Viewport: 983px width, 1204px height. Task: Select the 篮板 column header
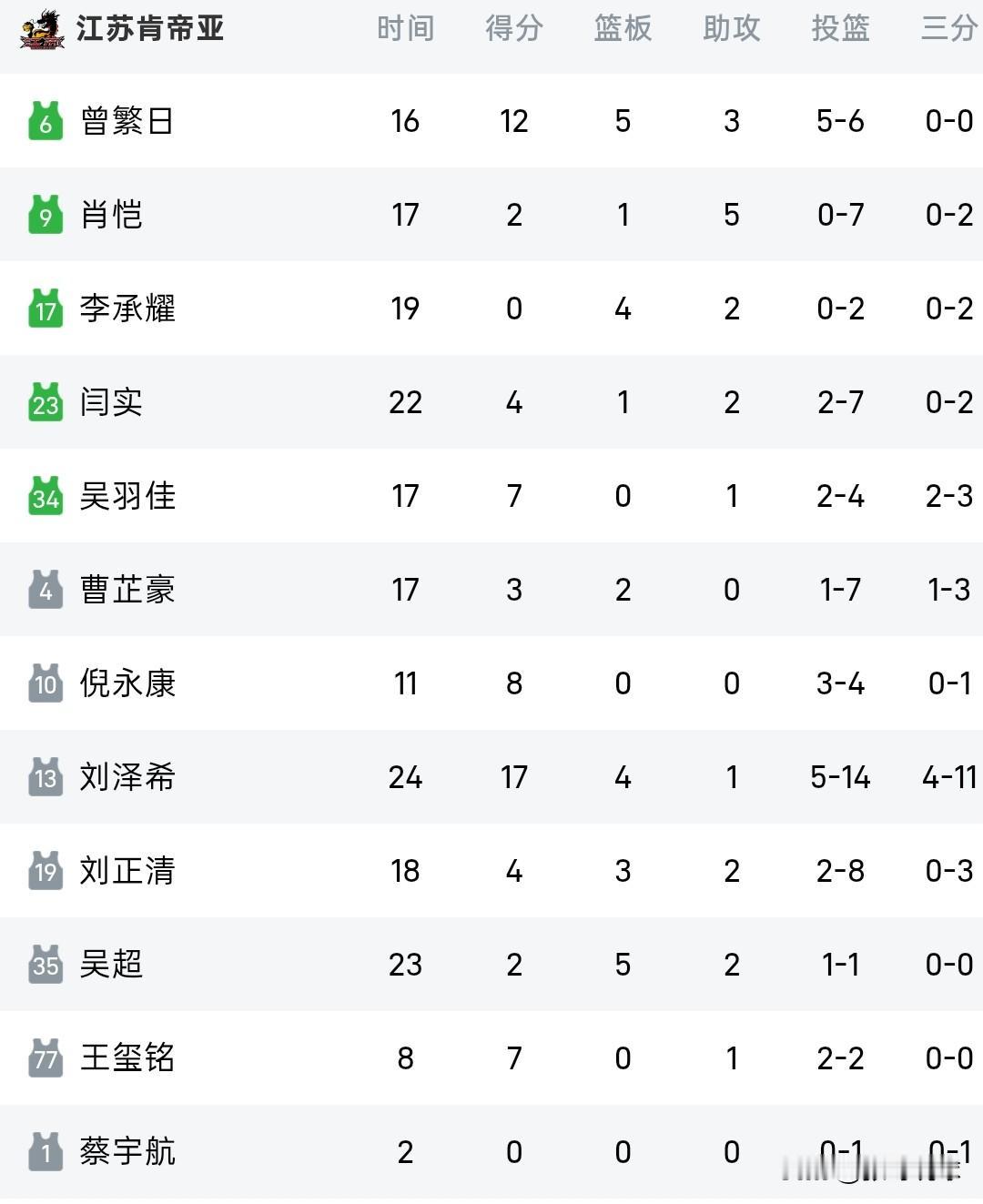point(623,28)
